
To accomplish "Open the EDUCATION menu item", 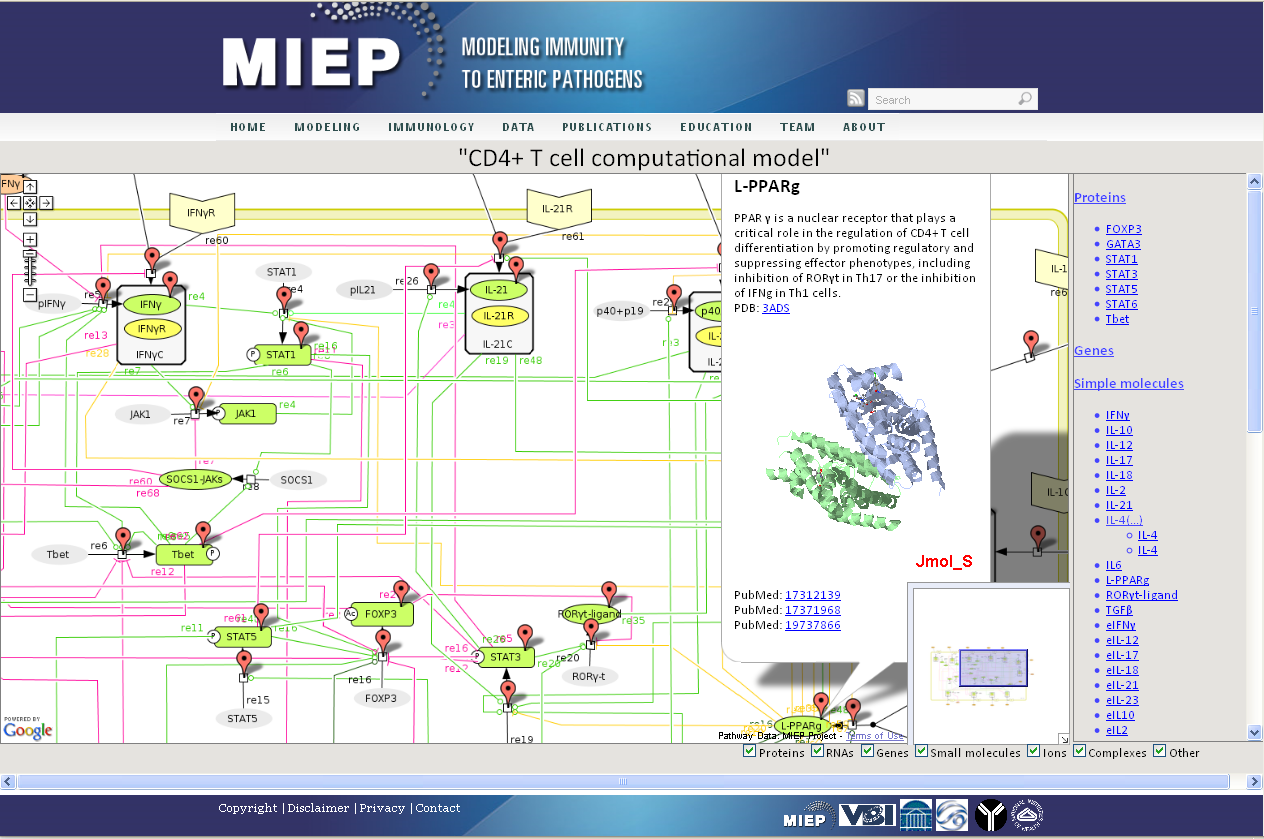I will [716, 127].
